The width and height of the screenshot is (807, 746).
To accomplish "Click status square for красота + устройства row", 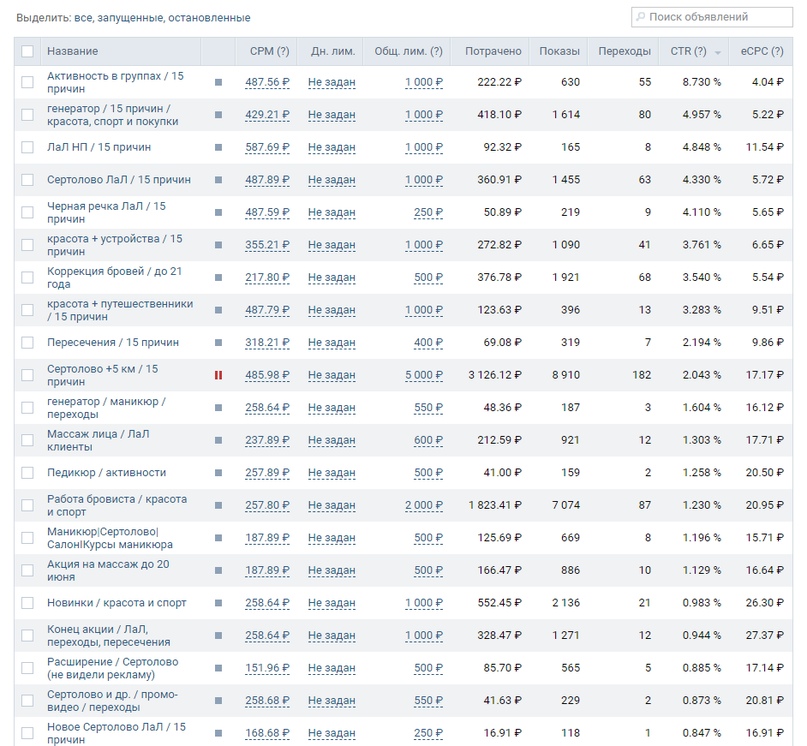I will pos(218,245).
